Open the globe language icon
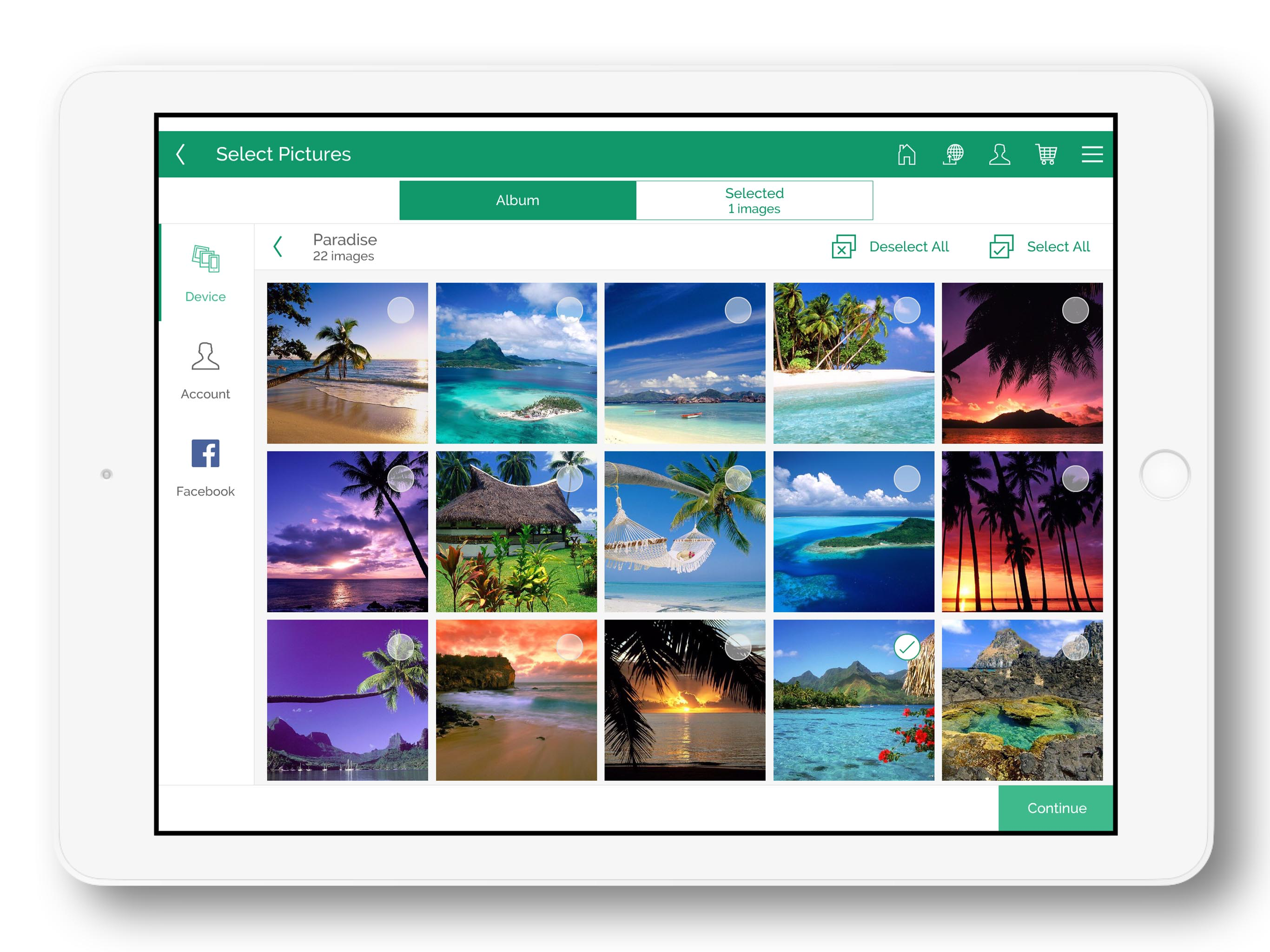This screenshot has width=1270, height=952. click(x=953, y=154)
